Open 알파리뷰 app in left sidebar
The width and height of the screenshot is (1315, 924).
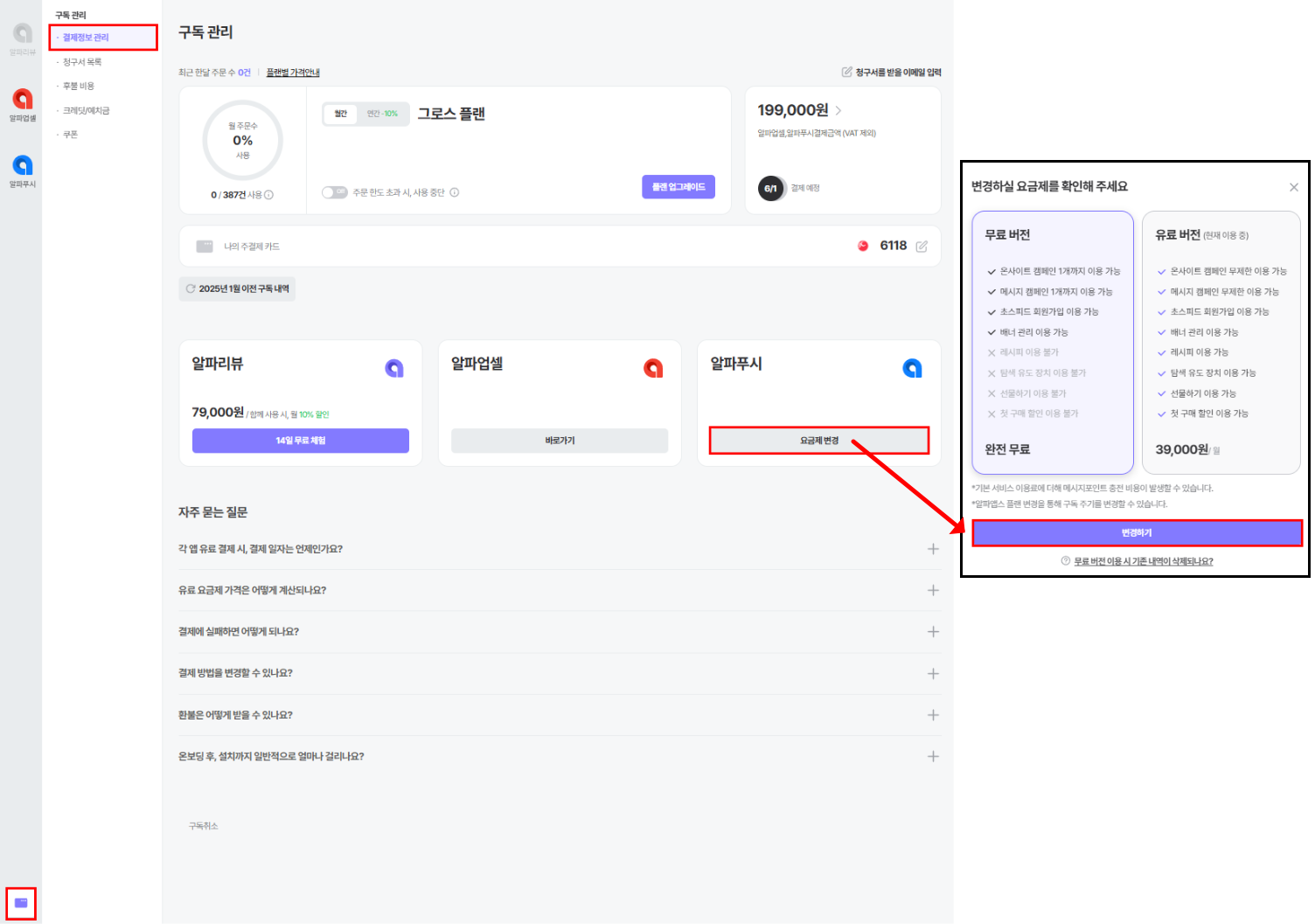pyautogui.click(x=23, y=38)
